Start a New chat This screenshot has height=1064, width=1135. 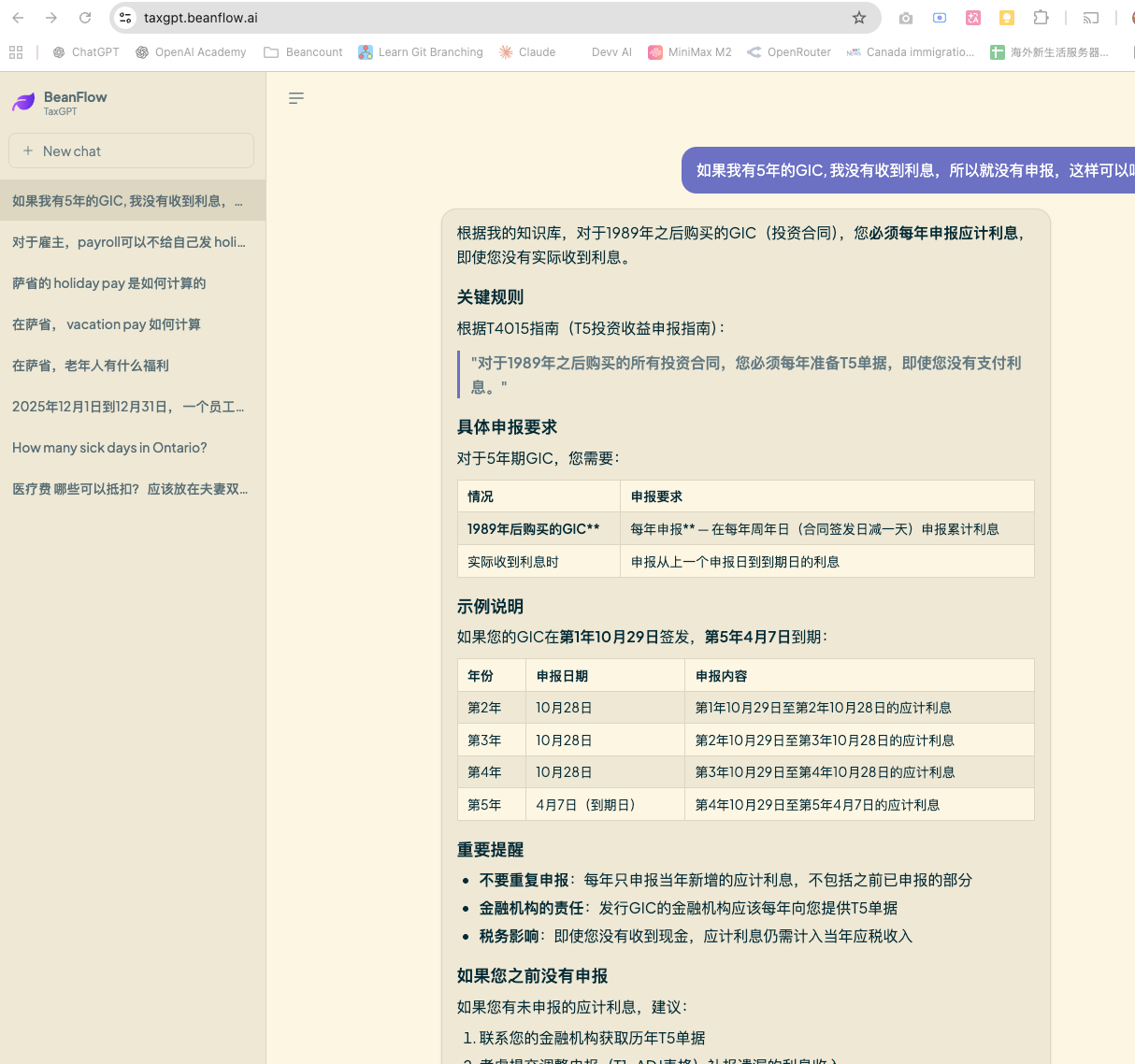coord(131,151)
